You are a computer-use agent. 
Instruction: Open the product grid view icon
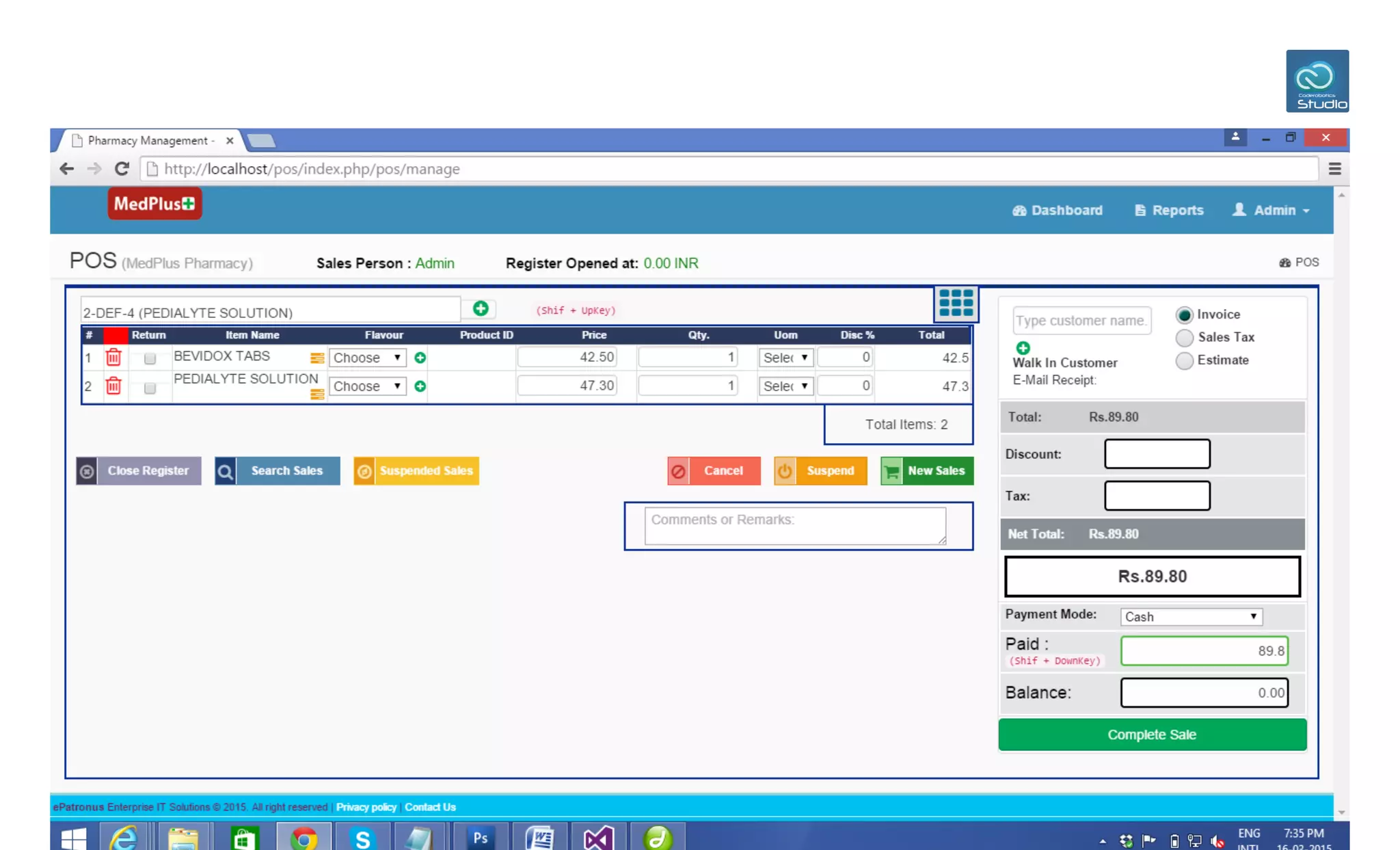coord(956,303)
